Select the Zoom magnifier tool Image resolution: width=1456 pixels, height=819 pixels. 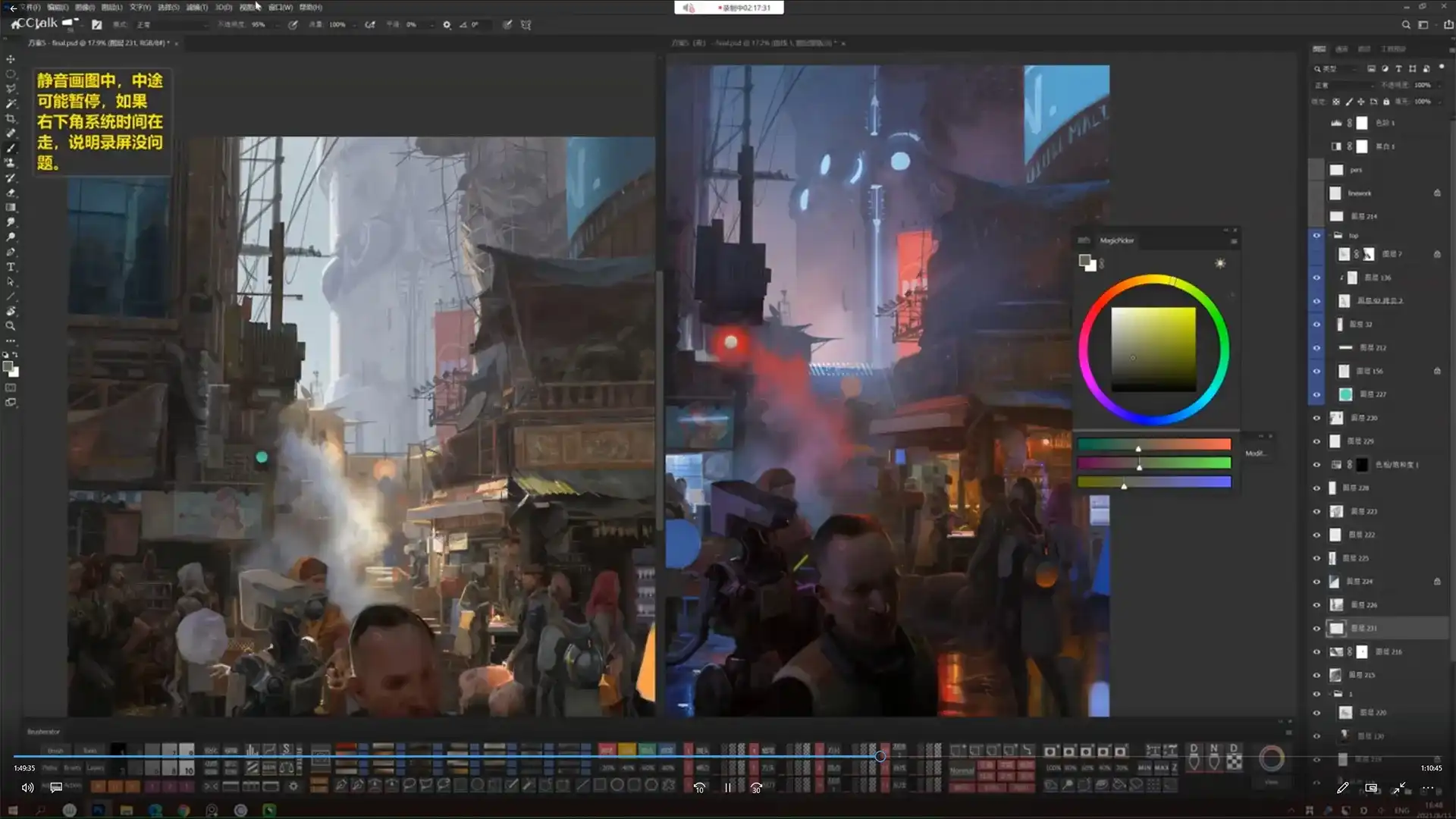[11, 326]
